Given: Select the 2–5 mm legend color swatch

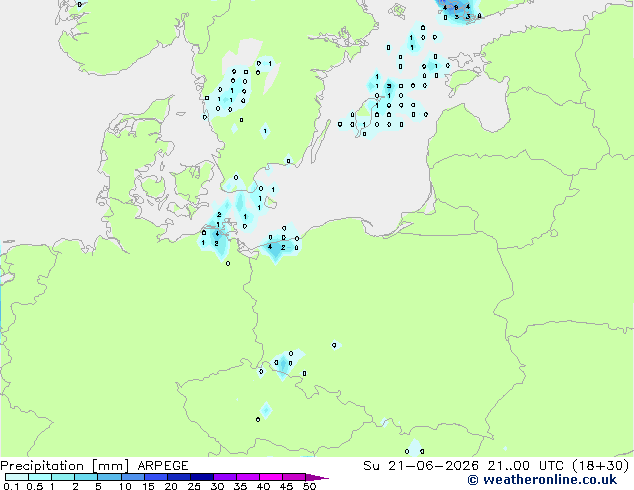Looking at the screenshot, I should 86,477.
